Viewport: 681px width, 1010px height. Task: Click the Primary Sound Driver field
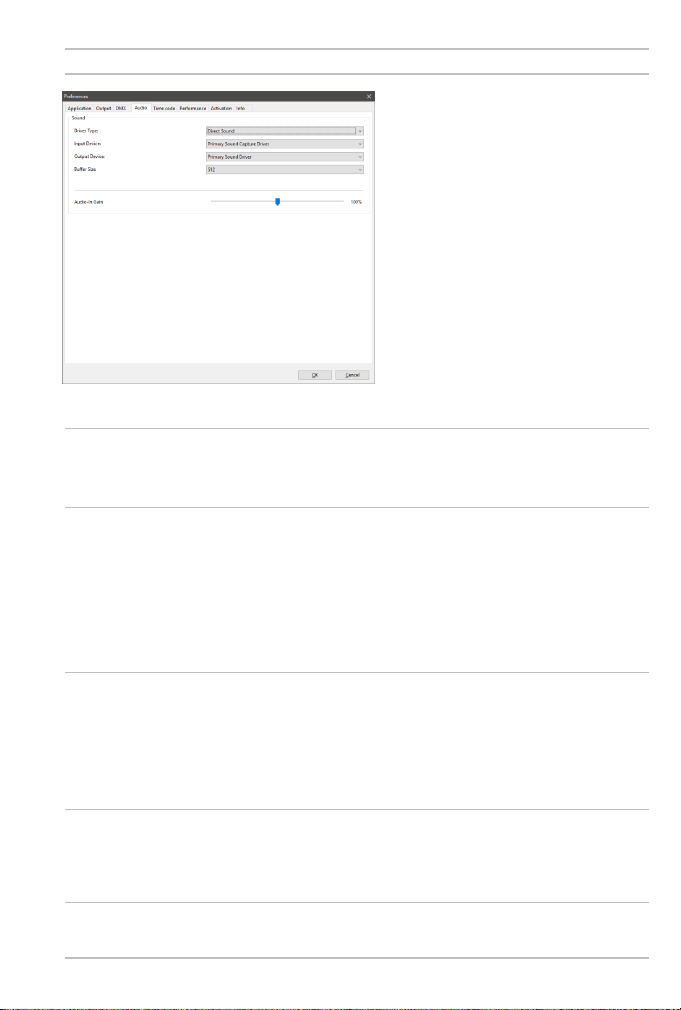tap(285, 157)
